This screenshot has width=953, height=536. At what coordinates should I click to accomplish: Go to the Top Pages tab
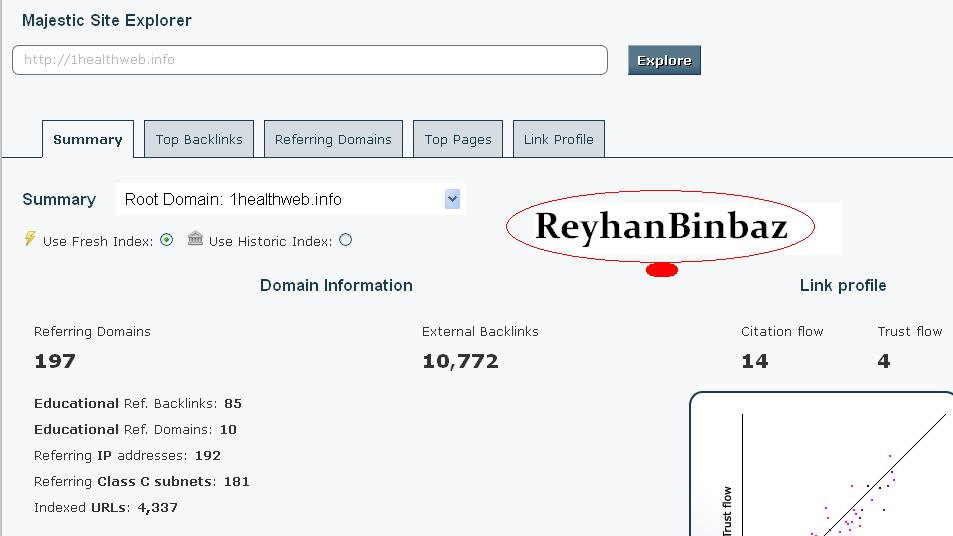(458, 139)
